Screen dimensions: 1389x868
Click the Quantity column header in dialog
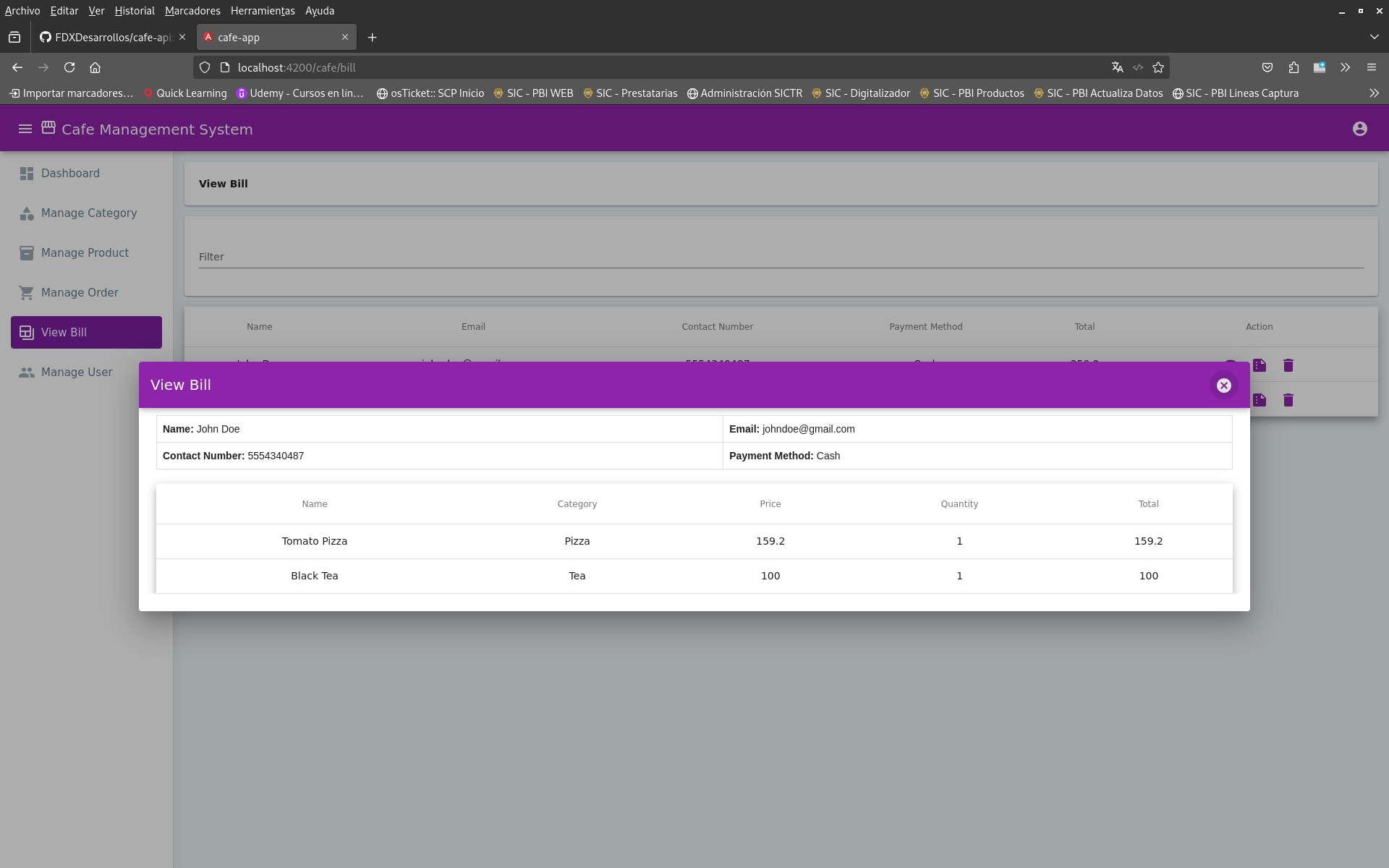tap(959, 504)
